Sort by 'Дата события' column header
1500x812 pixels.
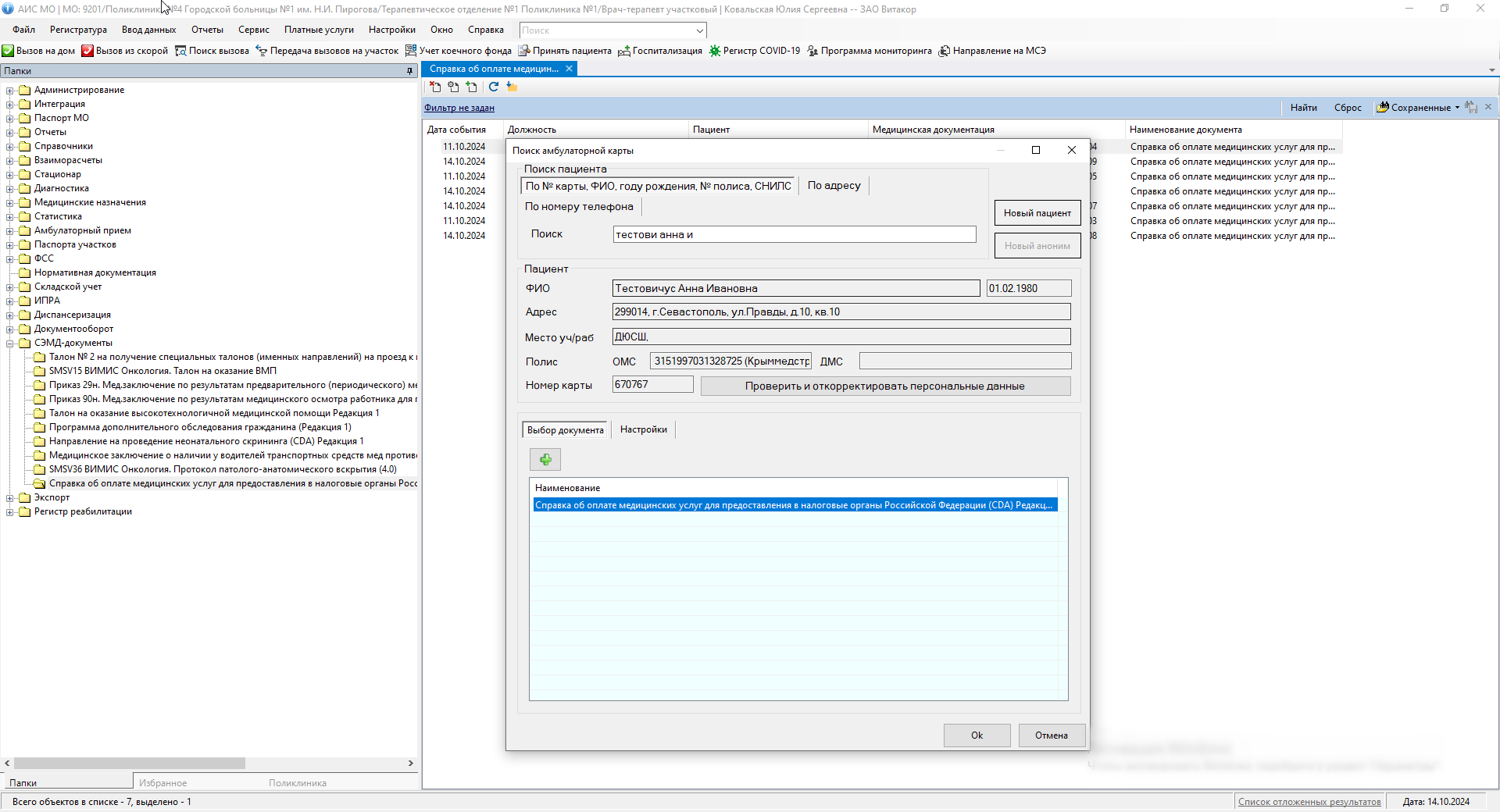click(x=462, y=130)
